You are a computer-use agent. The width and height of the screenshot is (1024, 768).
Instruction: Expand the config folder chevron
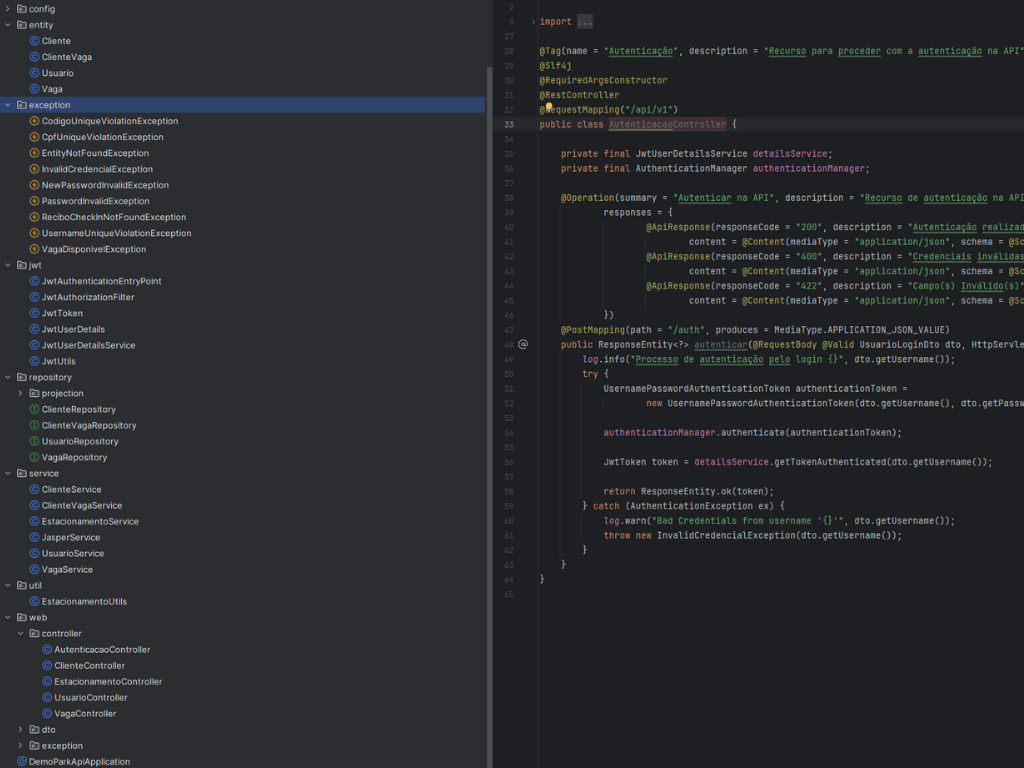tap(8, 8)
